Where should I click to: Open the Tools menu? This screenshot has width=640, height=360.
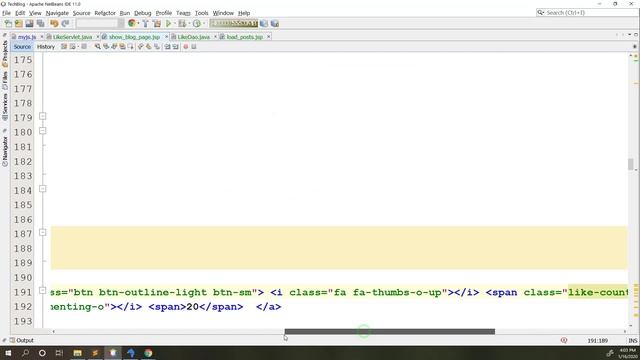(x=201, y=13)
